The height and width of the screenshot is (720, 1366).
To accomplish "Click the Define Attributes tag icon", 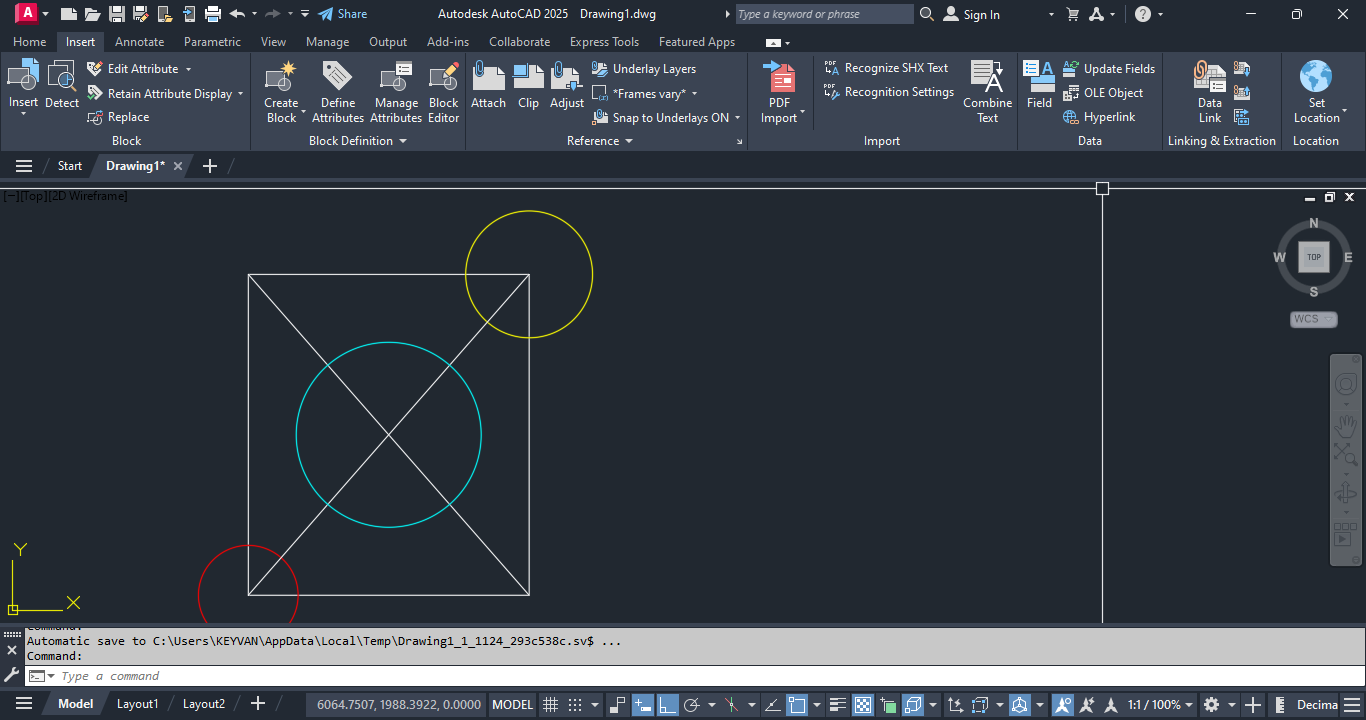I will 338,77.
